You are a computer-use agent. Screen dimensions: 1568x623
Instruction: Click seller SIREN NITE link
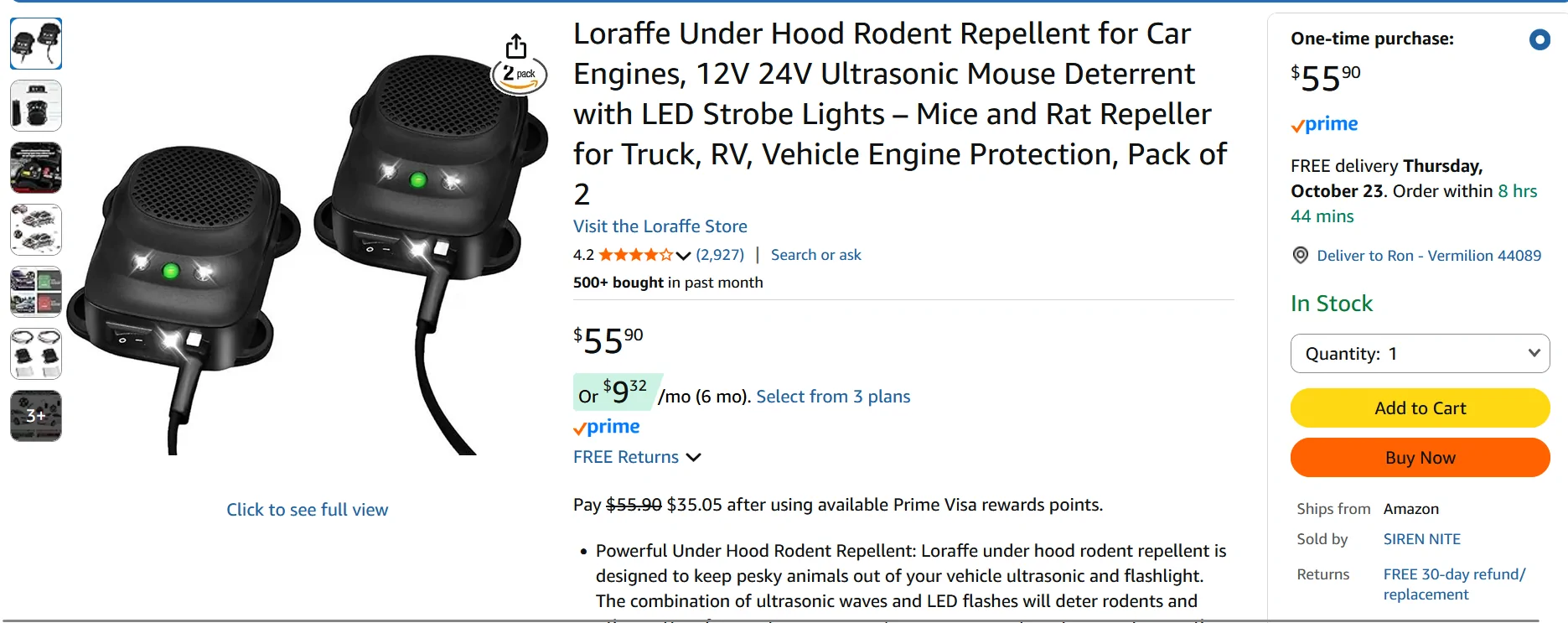point(1421,539)
